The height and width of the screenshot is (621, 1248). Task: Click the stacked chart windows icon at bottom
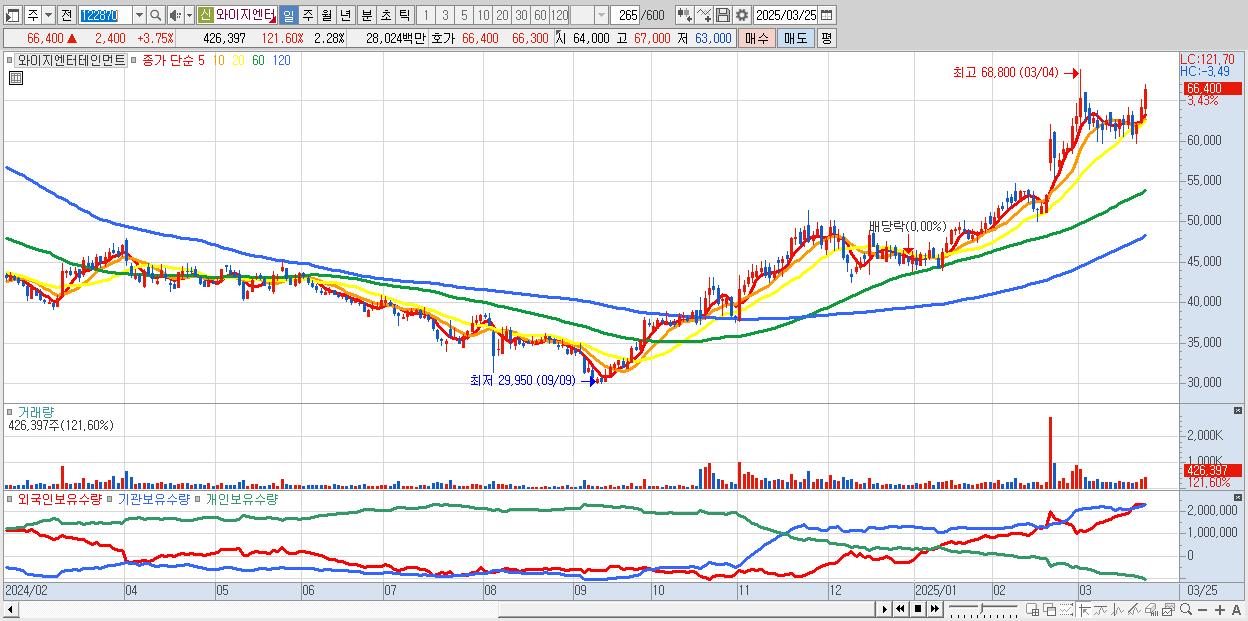[x=1168, y=610]
